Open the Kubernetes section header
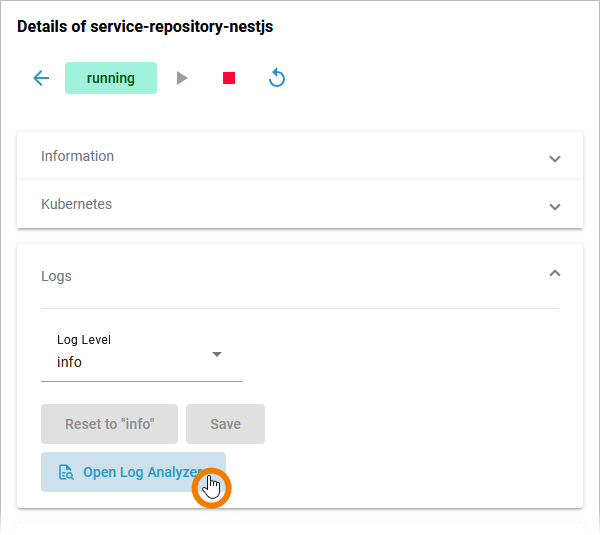Viewport: 600px width, 535px height. click(76, 204)
